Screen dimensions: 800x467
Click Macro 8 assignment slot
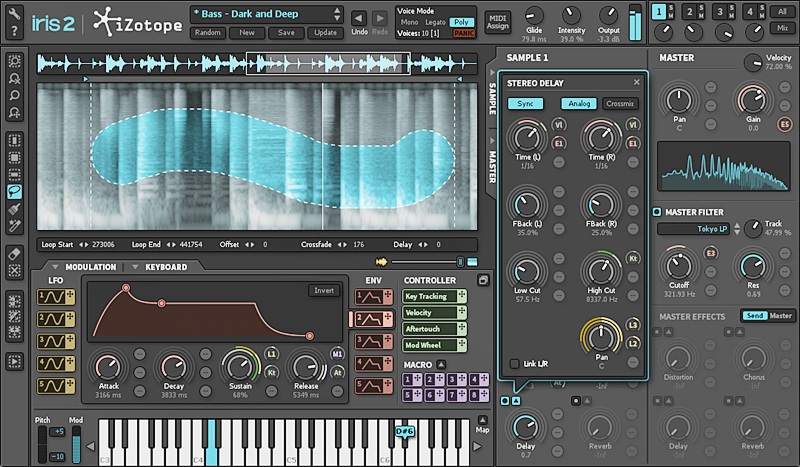(479, 395)
